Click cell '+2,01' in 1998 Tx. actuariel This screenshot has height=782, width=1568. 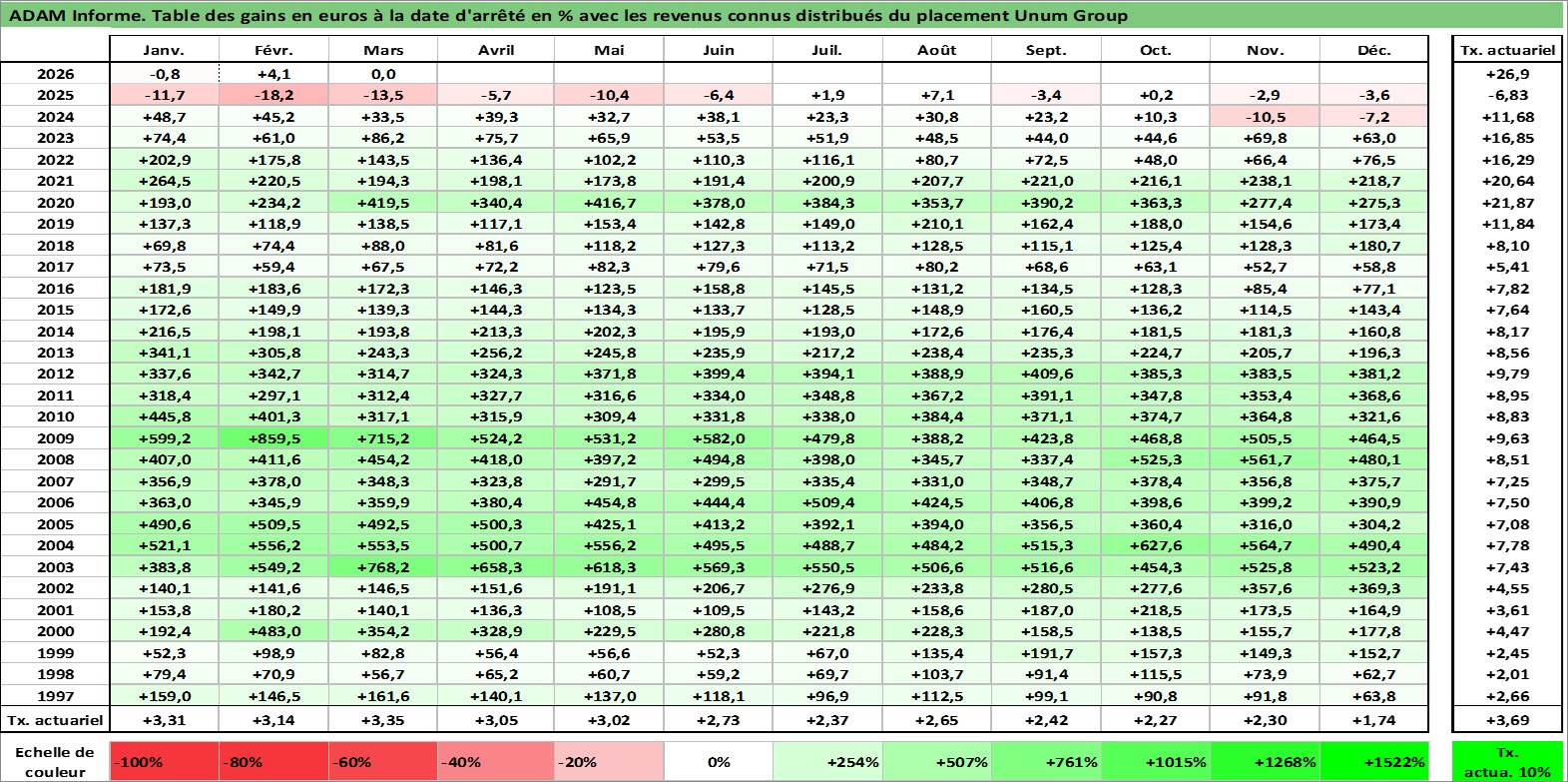click(x=1507, y=674)
